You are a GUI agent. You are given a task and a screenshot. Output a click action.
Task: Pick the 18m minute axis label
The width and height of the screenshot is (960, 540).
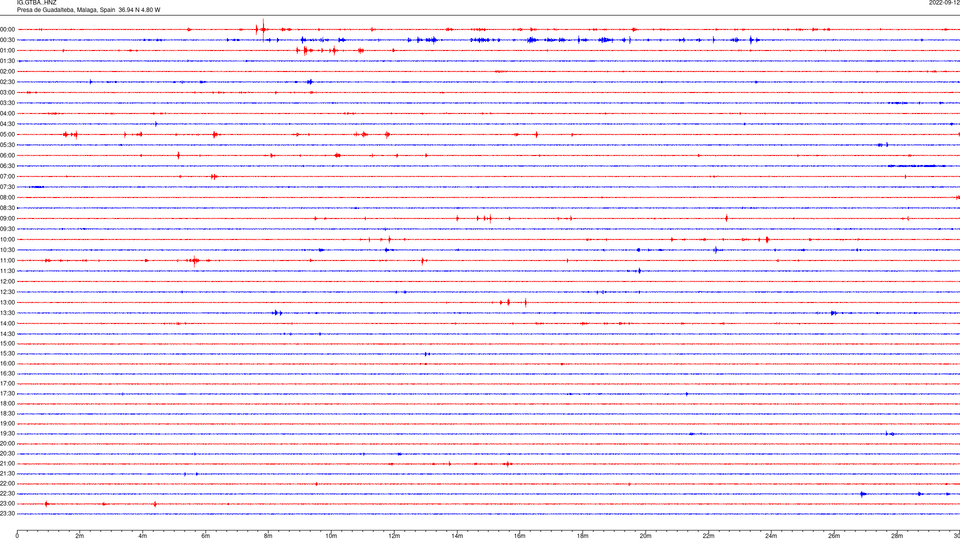tap(583, 536)
